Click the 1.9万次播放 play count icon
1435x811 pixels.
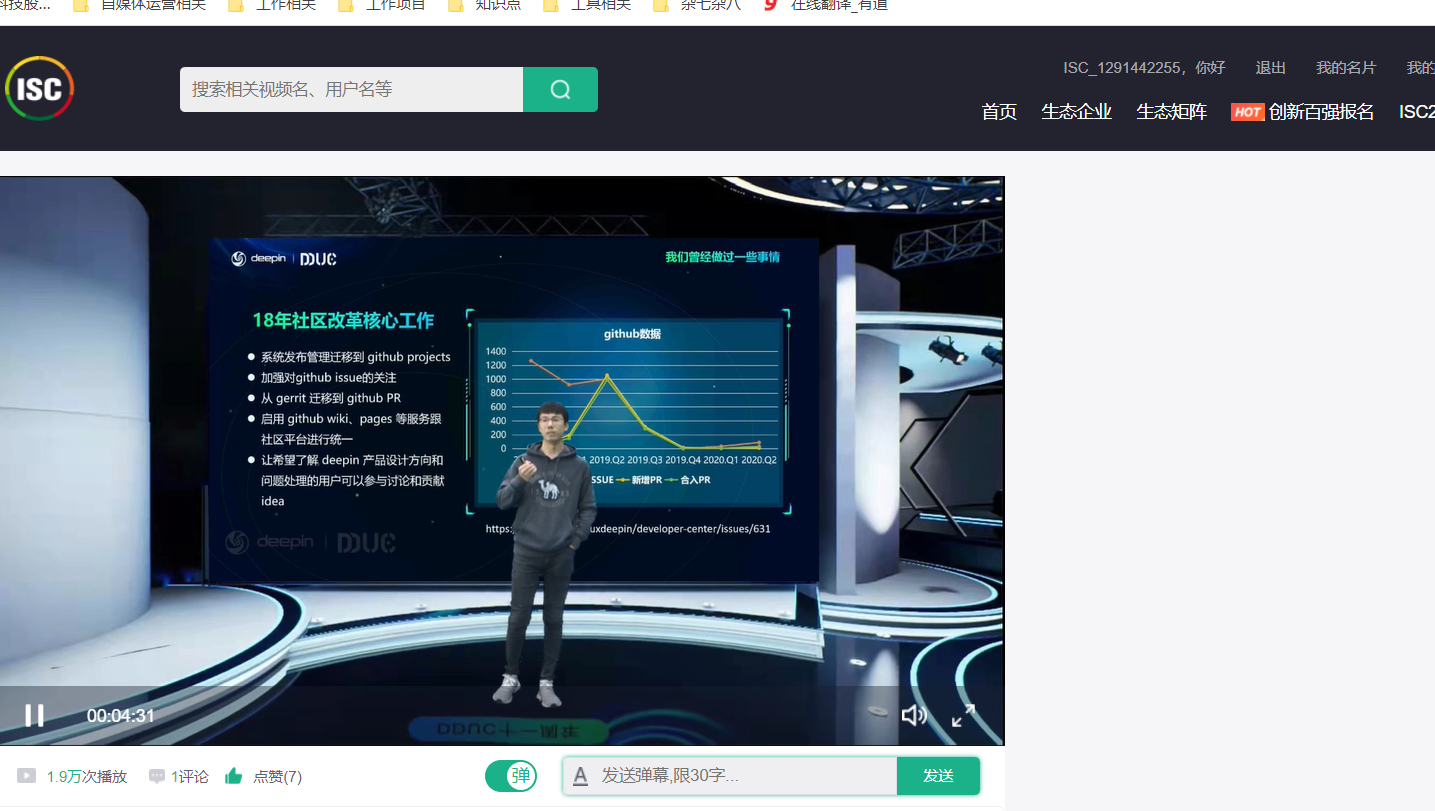[27, 776]
